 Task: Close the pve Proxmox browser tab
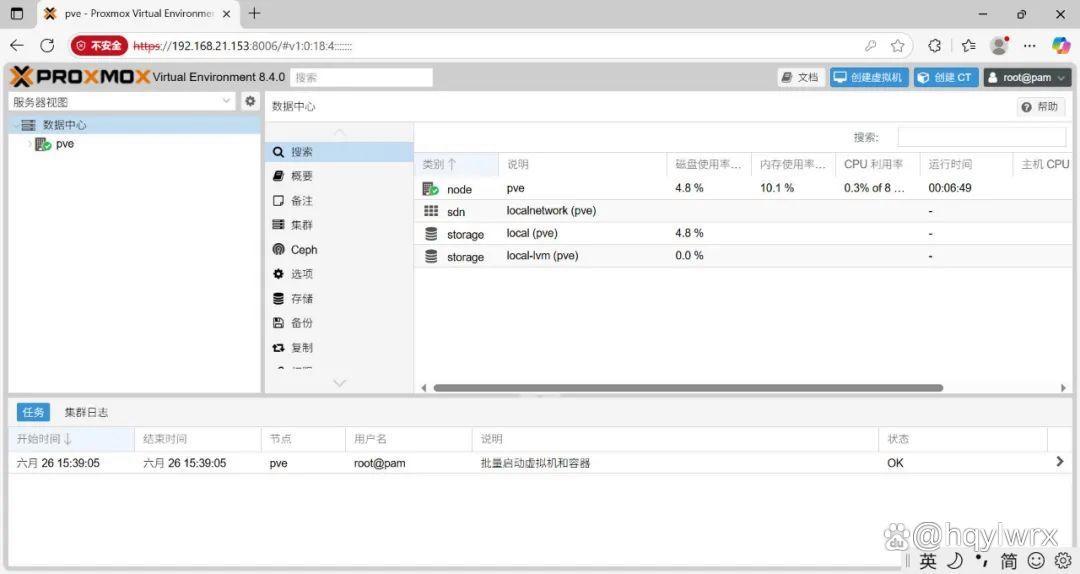click(x=227, y=13)
